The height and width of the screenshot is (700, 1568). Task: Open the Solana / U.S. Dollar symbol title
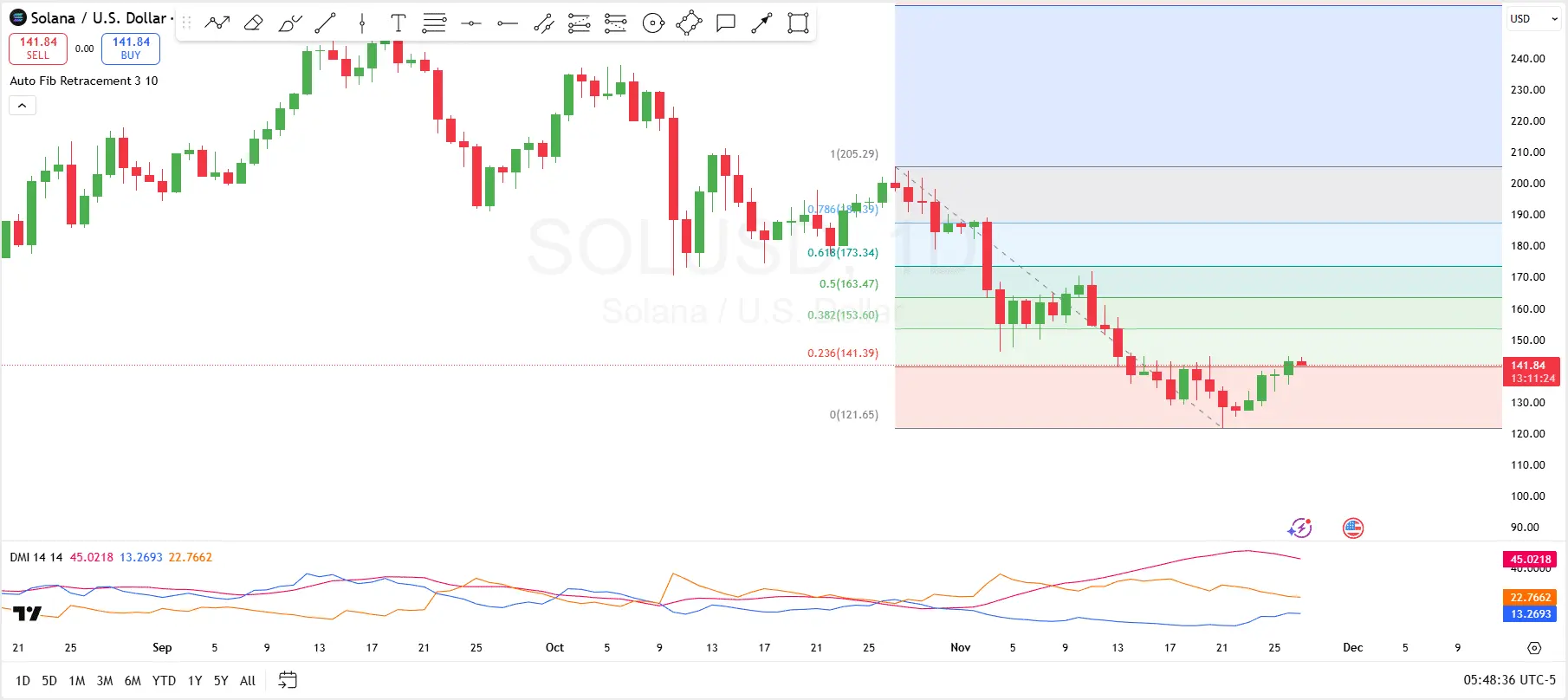pos(99,18)
